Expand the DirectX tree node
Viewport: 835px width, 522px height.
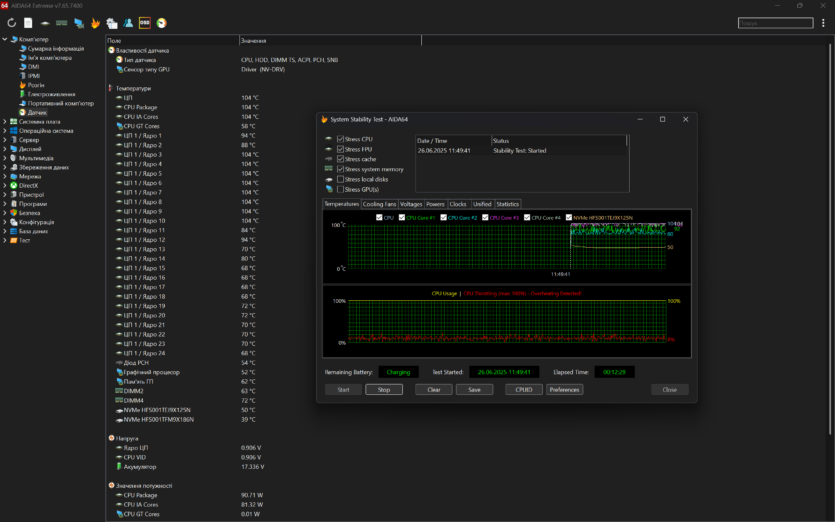click(x=5, y=185)
